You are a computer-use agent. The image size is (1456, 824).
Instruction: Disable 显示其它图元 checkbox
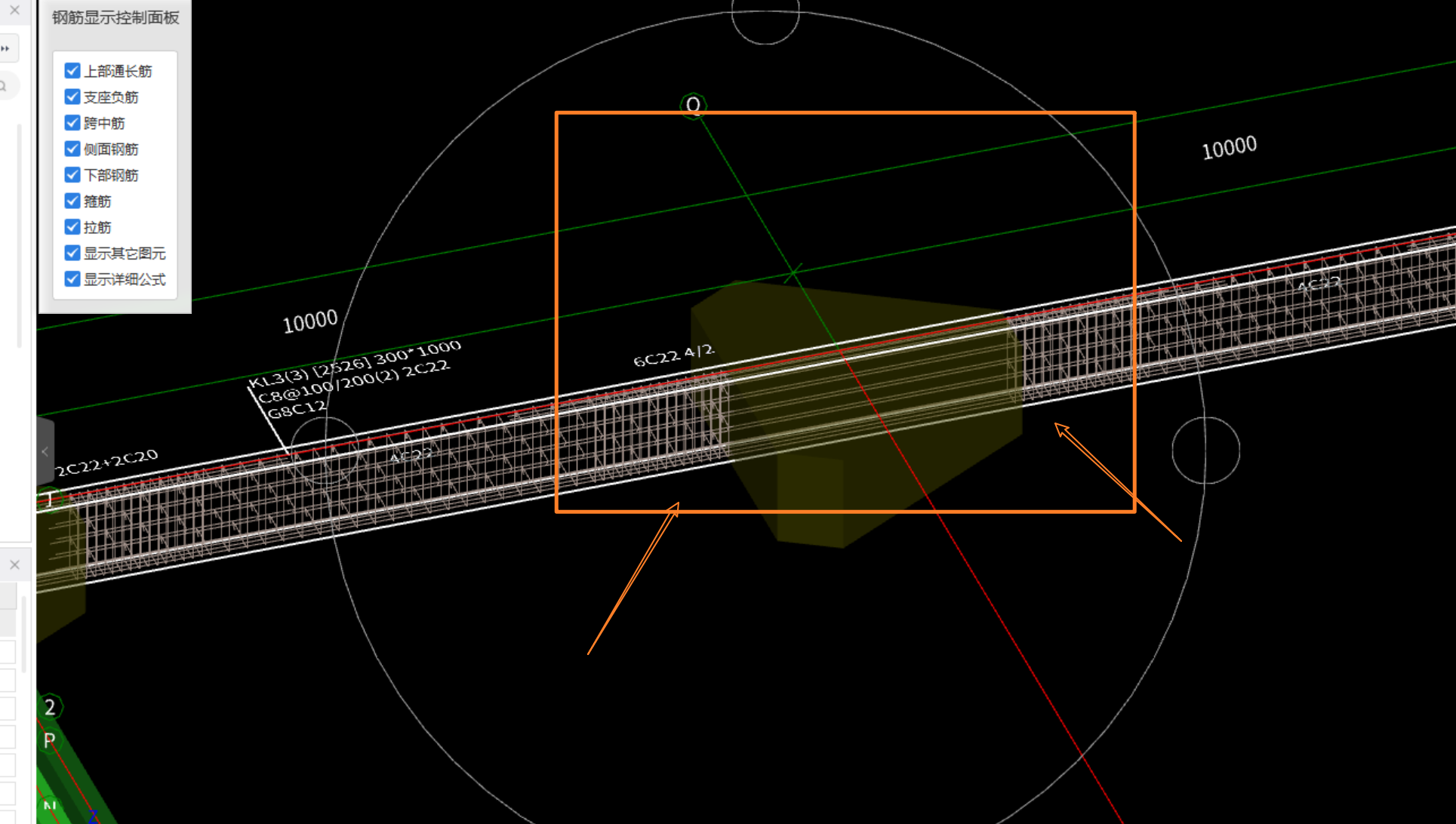coord(72,253)
